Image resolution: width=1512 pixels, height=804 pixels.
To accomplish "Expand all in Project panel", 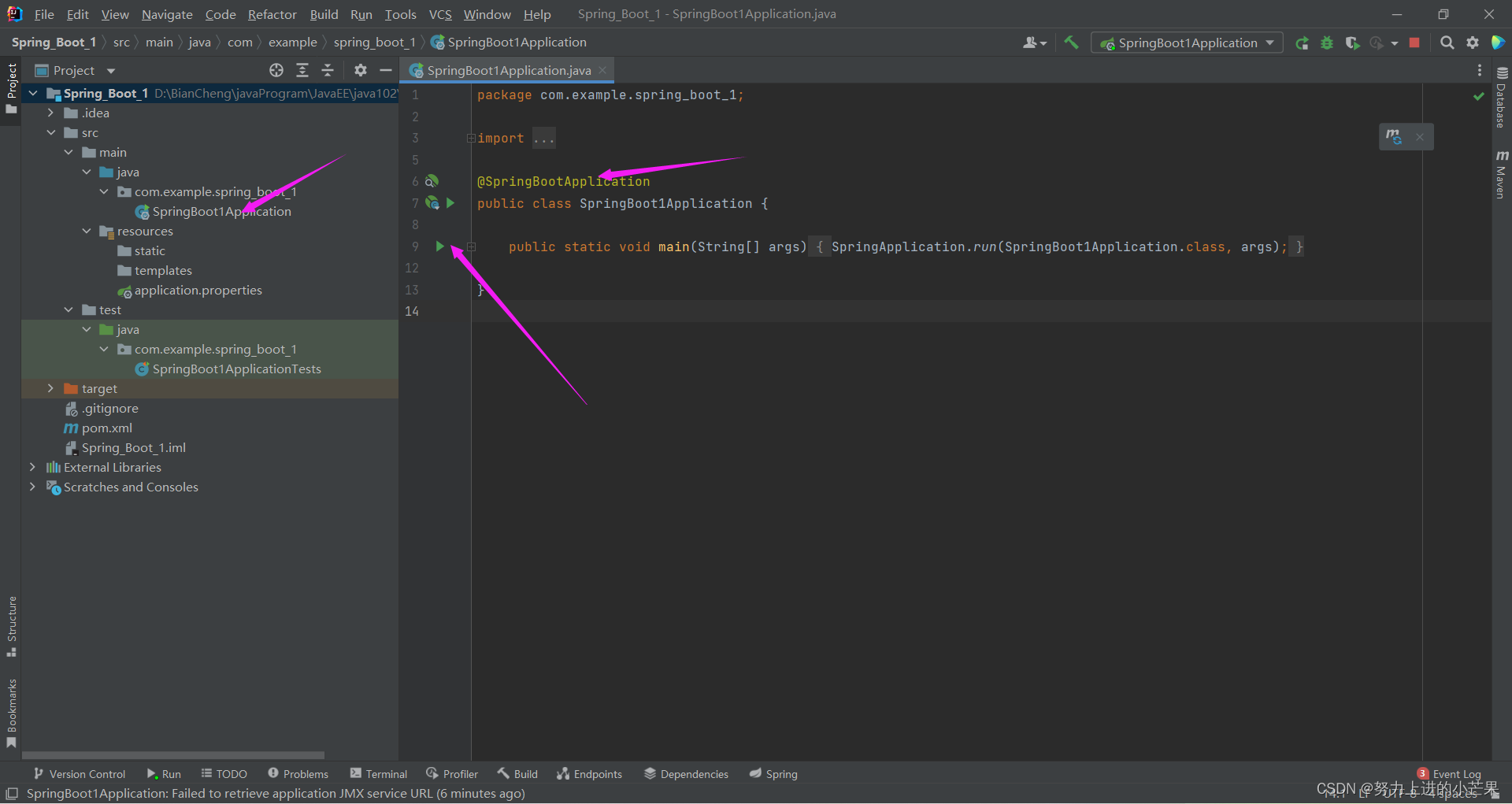I will 302,71.
